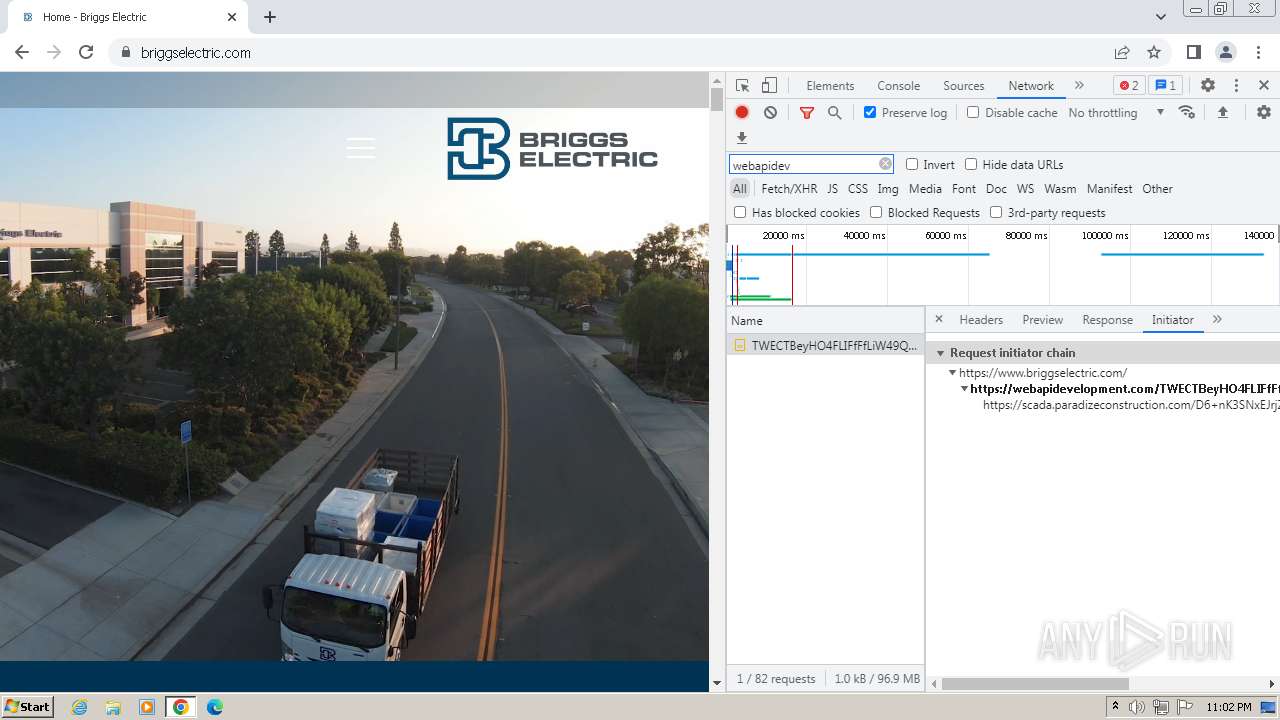Toggle the red filter funnel icon

[807, 113]
